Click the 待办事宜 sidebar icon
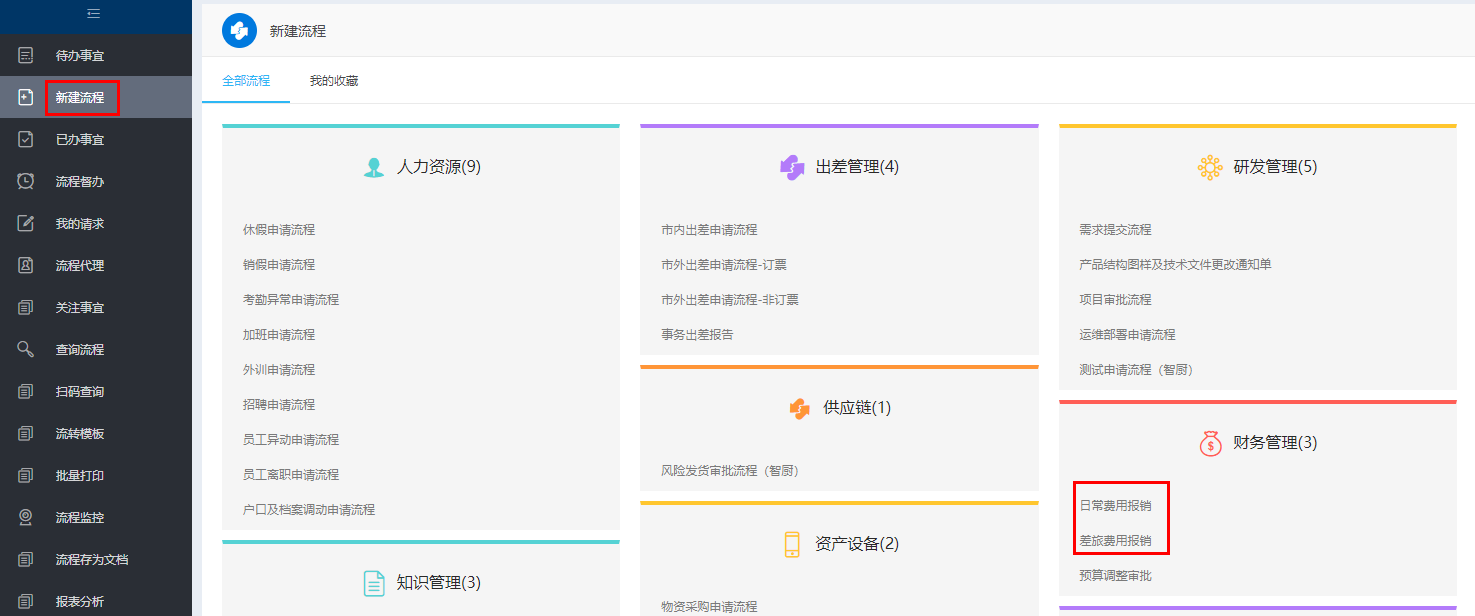The image size is (1475, 616). pyautogui.click(x=26, y=56)
